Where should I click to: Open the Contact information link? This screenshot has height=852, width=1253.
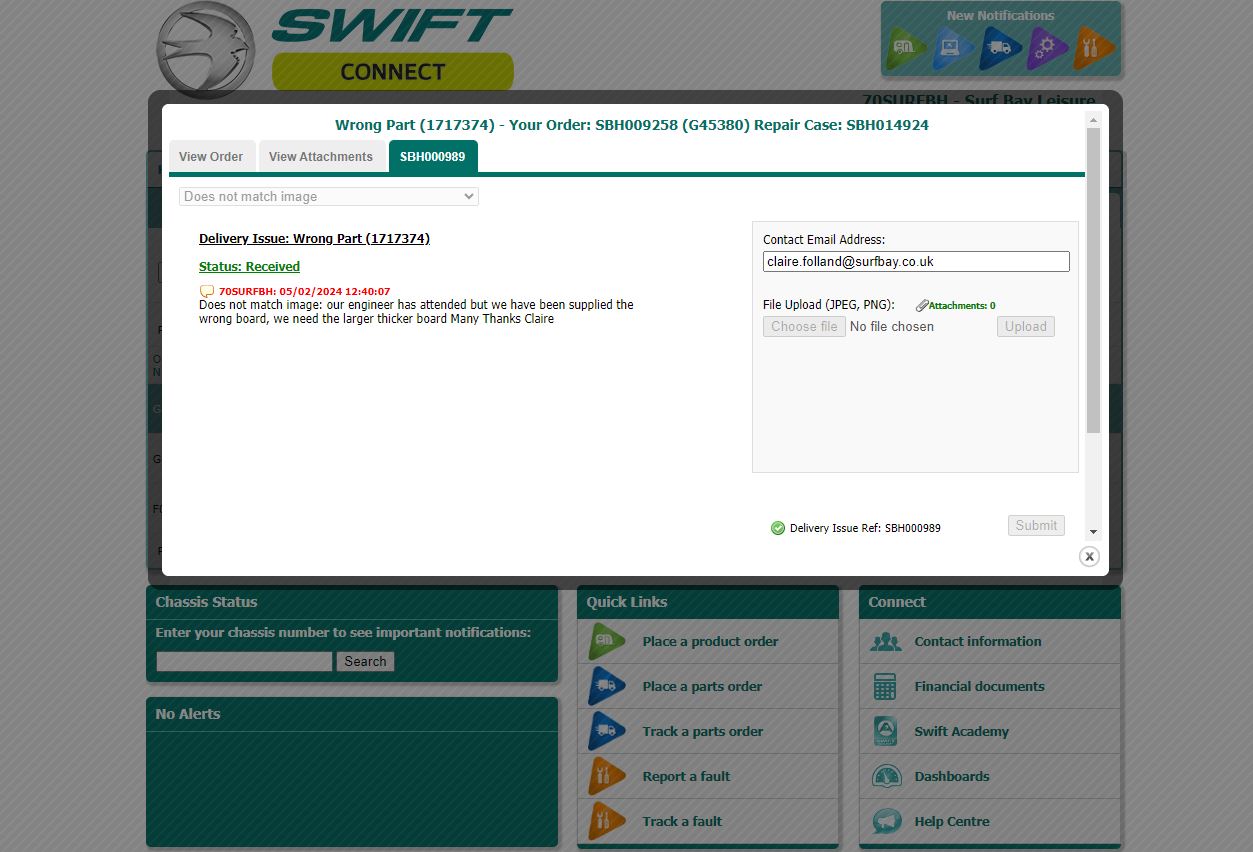(x=978, y=642)
